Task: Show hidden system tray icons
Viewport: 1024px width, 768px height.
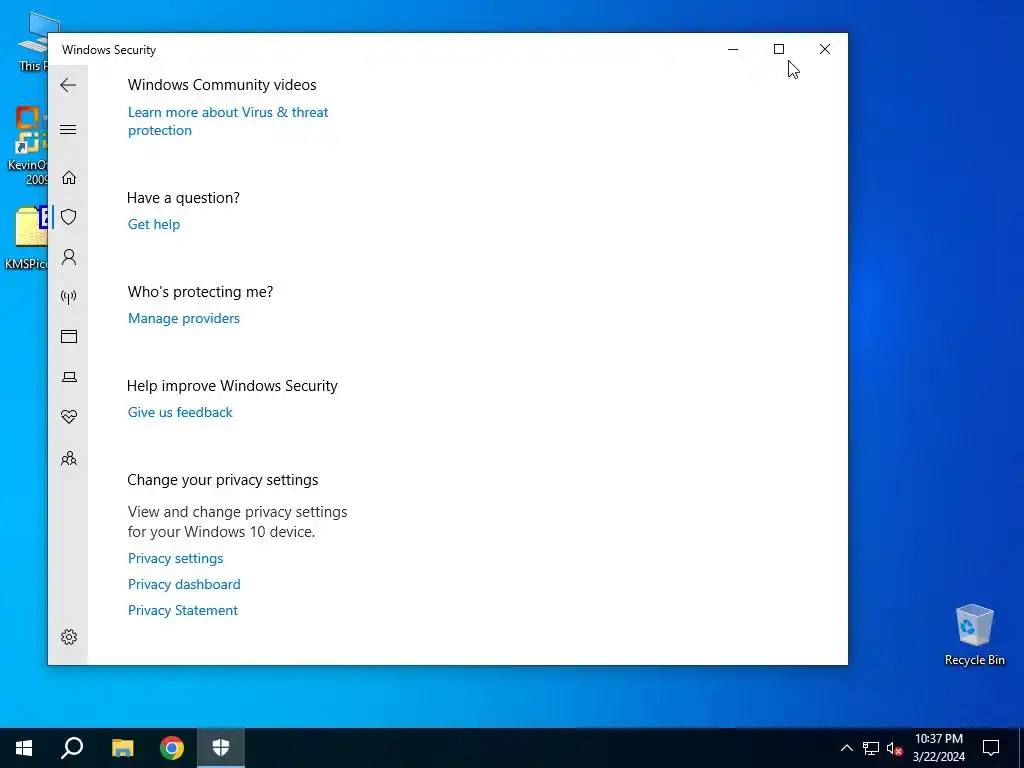Action: [x=846, y=748]
